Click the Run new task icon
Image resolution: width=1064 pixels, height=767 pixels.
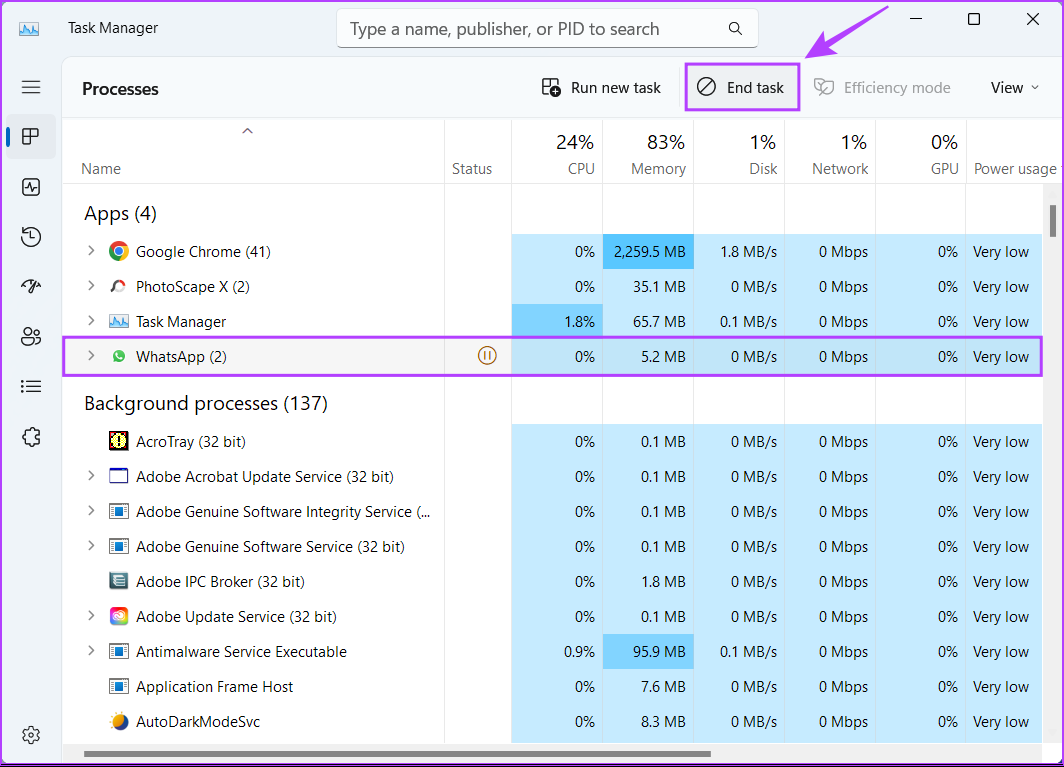pyautogui.click(x=551, y=87)
